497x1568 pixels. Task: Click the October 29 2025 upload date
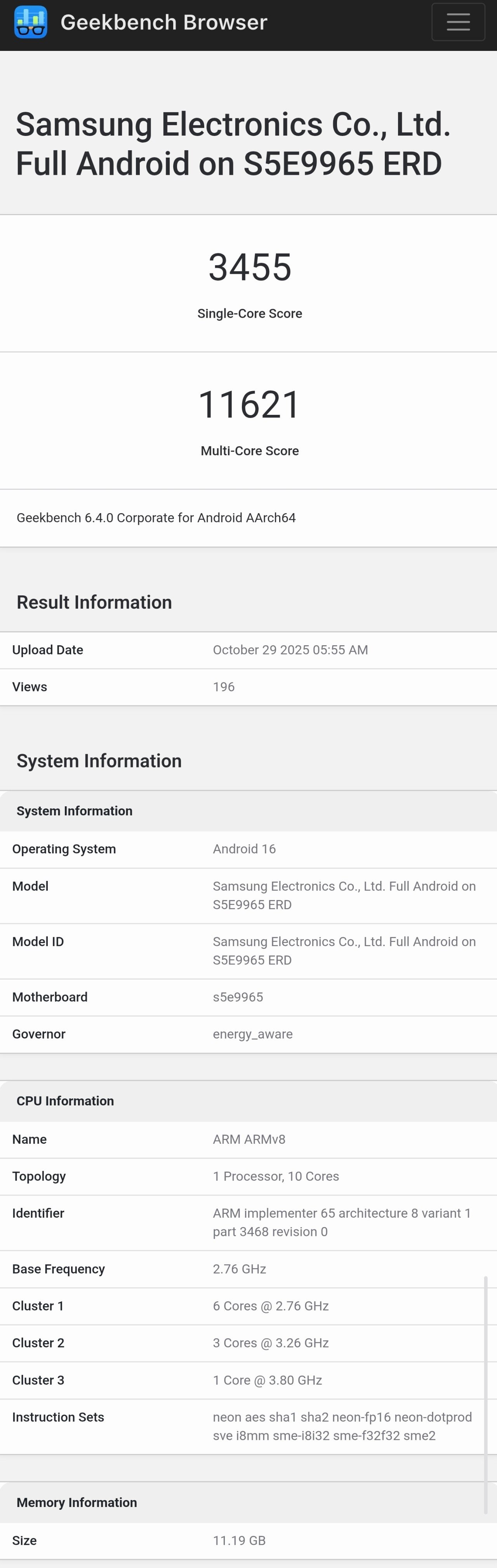pos(290,650)
